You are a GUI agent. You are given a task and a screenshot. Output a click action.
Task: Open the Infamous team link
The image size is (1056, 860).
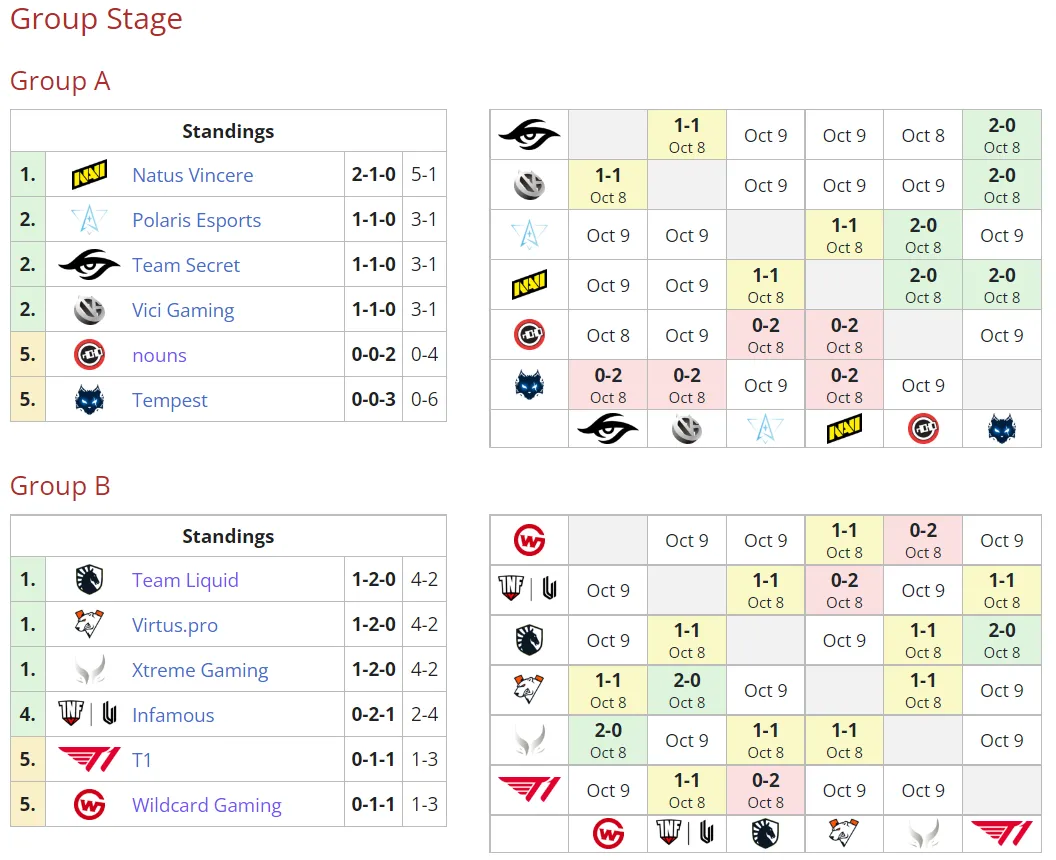pos(173,715)
